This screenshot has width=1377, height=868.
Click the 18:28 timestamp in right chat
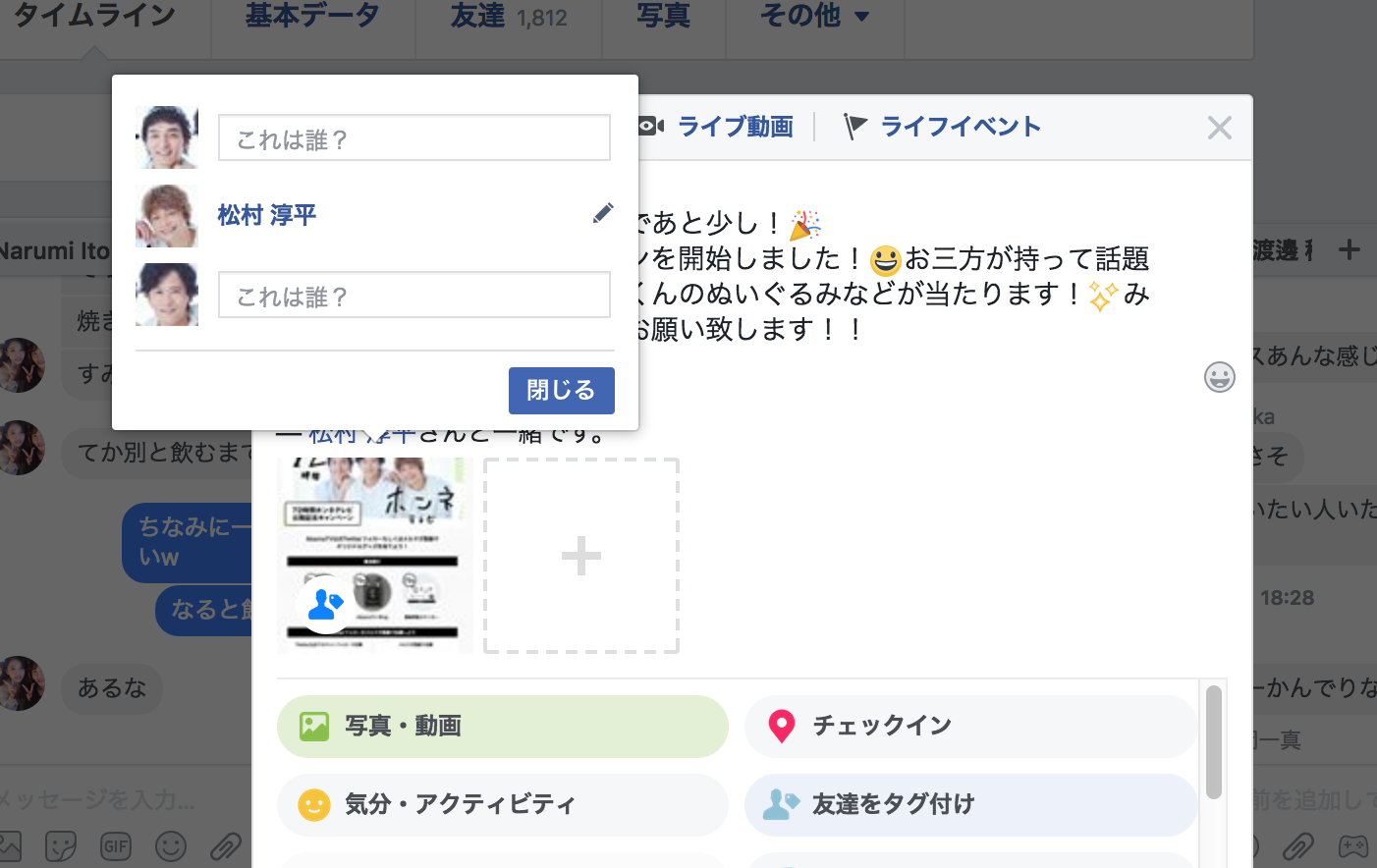click(1287, 598)
